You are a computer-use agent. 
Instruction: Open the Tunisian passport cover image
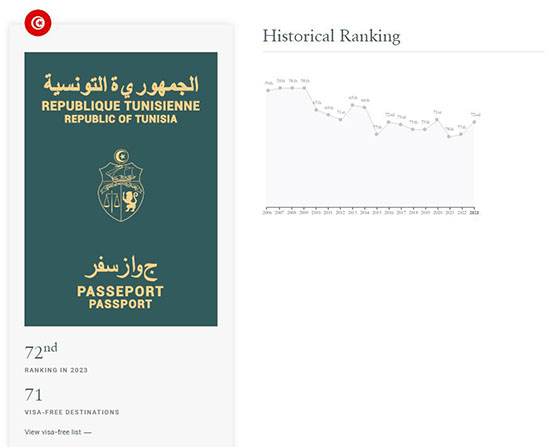pos(121,189)
